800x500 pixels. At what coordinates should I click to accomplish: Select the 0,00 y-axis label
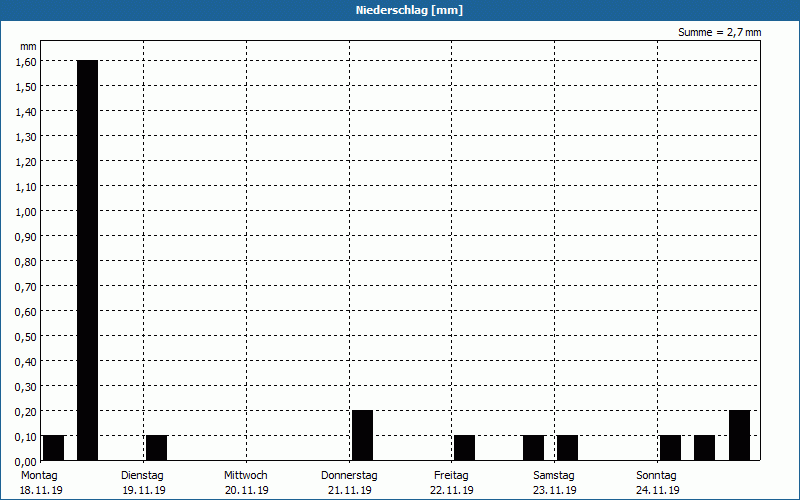[x=26, y=462]
